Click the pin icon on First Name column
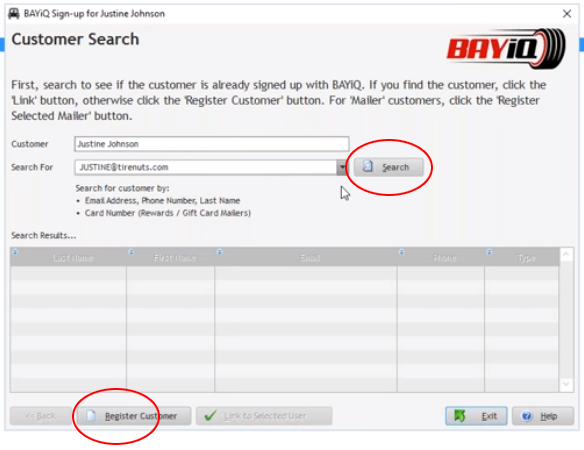584x450 pixels. [x=131, y=252]
